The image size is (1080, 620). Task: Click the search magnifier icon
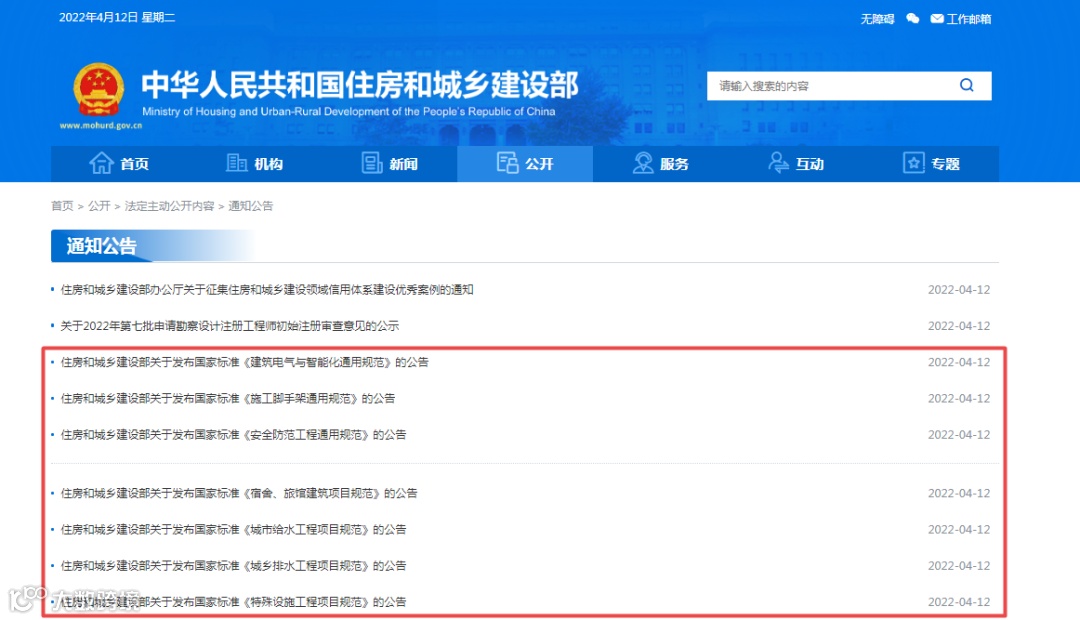tap(966, 85)
